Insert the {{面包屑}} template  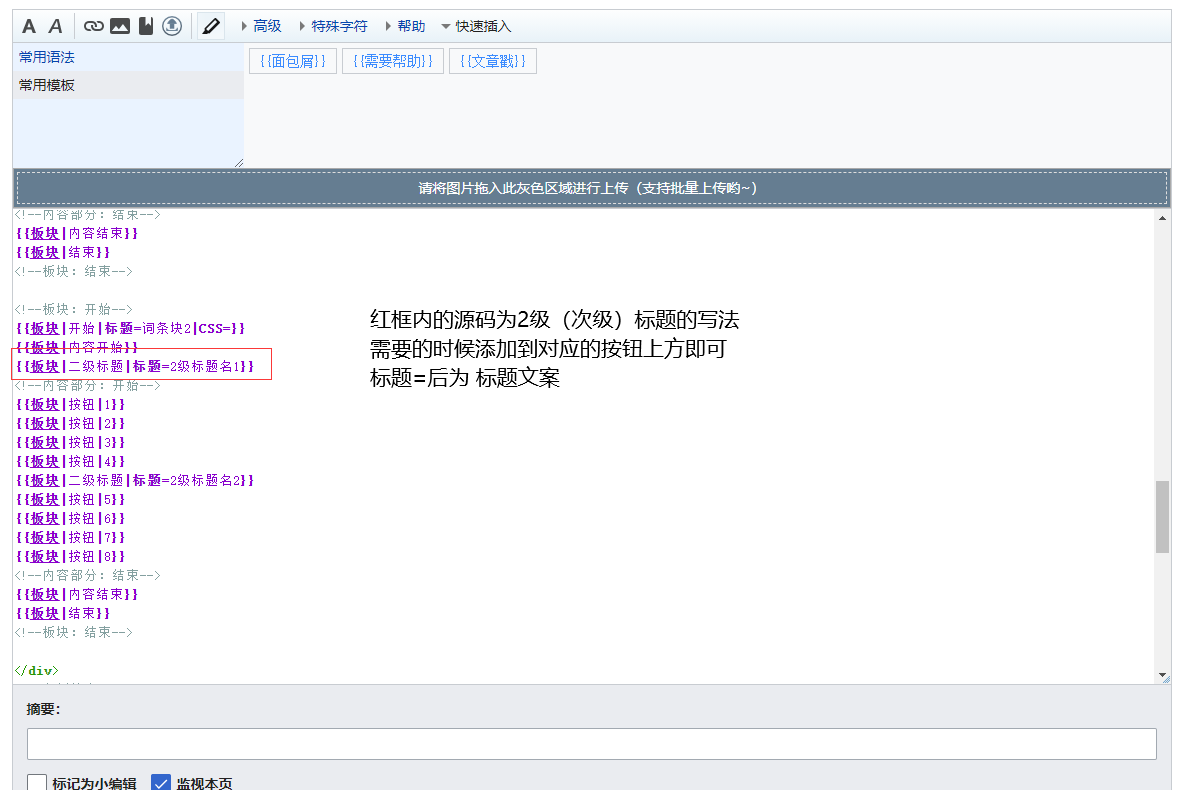point(293,61)
